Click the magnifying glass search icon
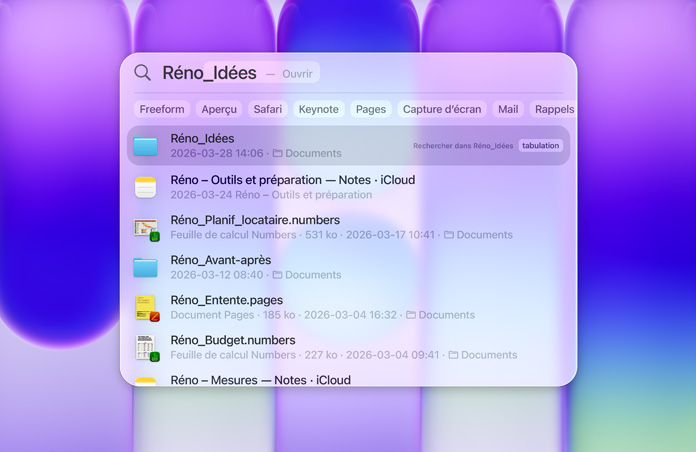Image resolution: width=696 pixels, height=452 pixels. click(x=143, y=73)
